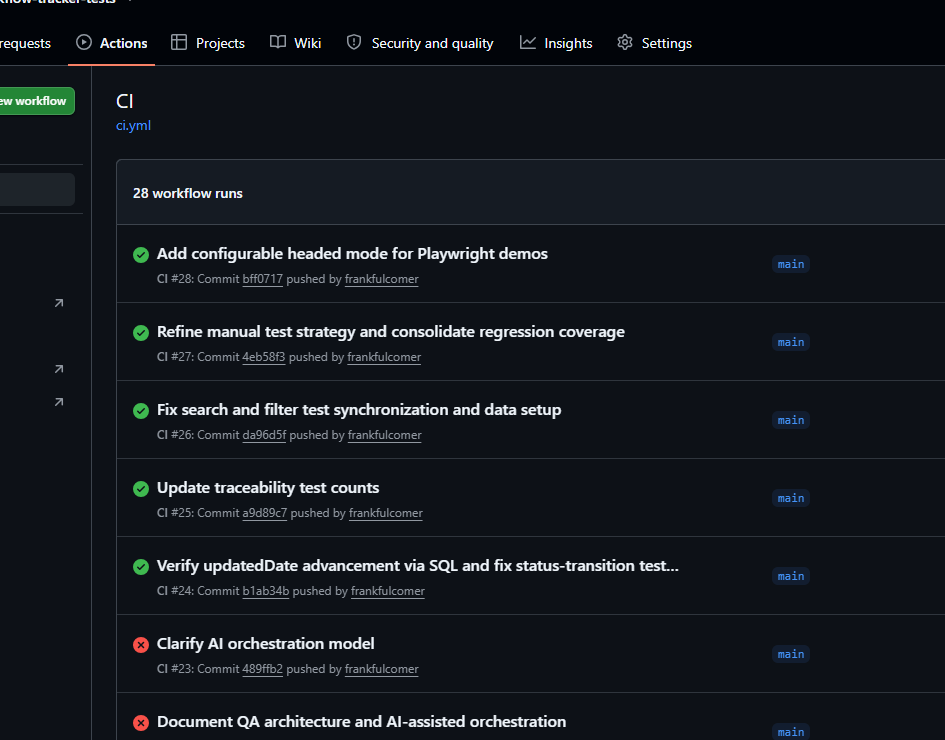Click the Projects table icon

179,42
